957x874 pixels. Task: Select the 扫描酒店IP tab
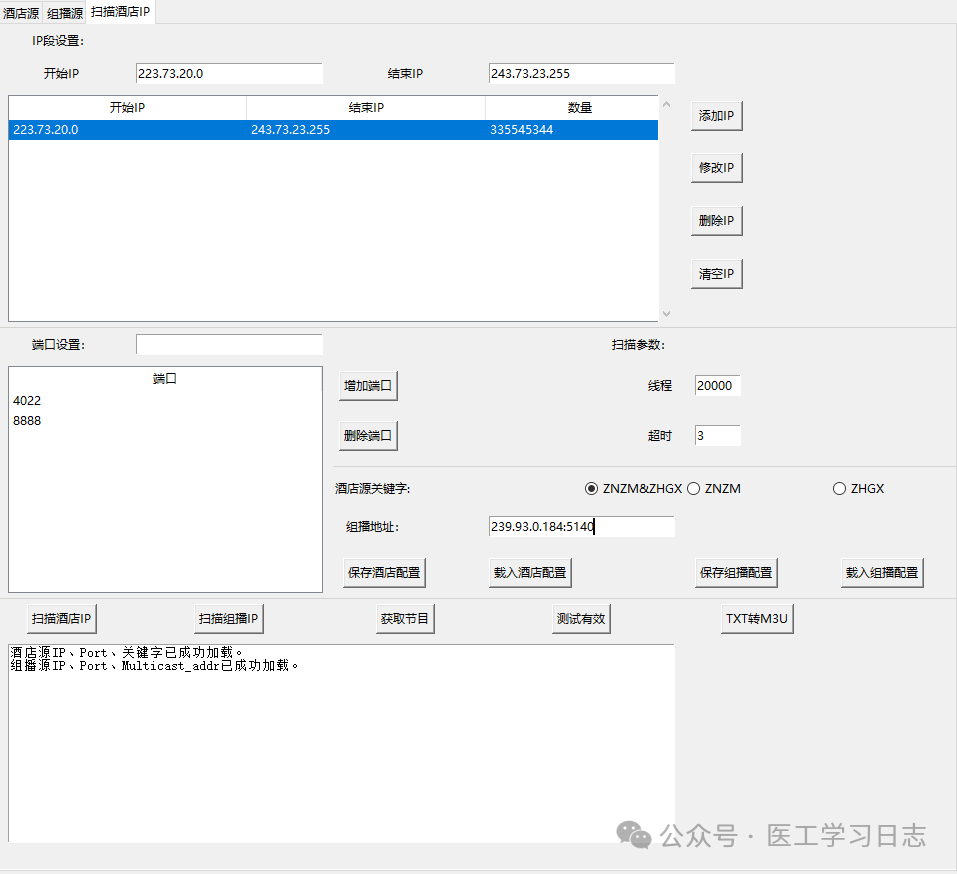coord(120,12)
